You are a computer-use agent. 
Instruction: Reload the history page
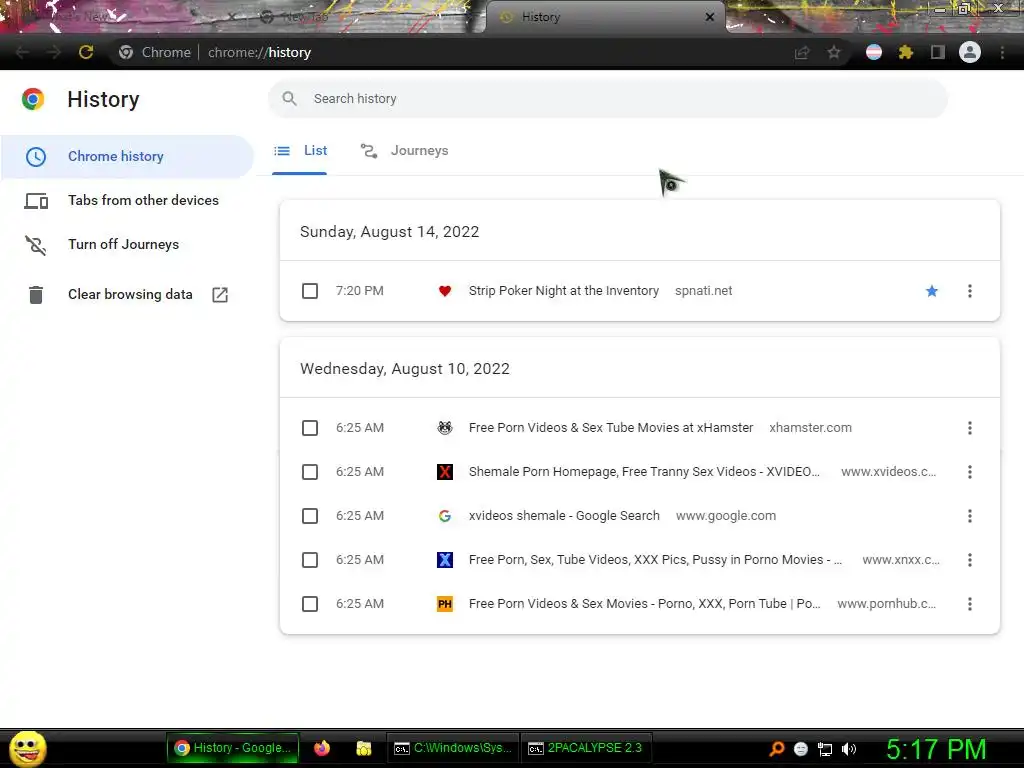86,52
